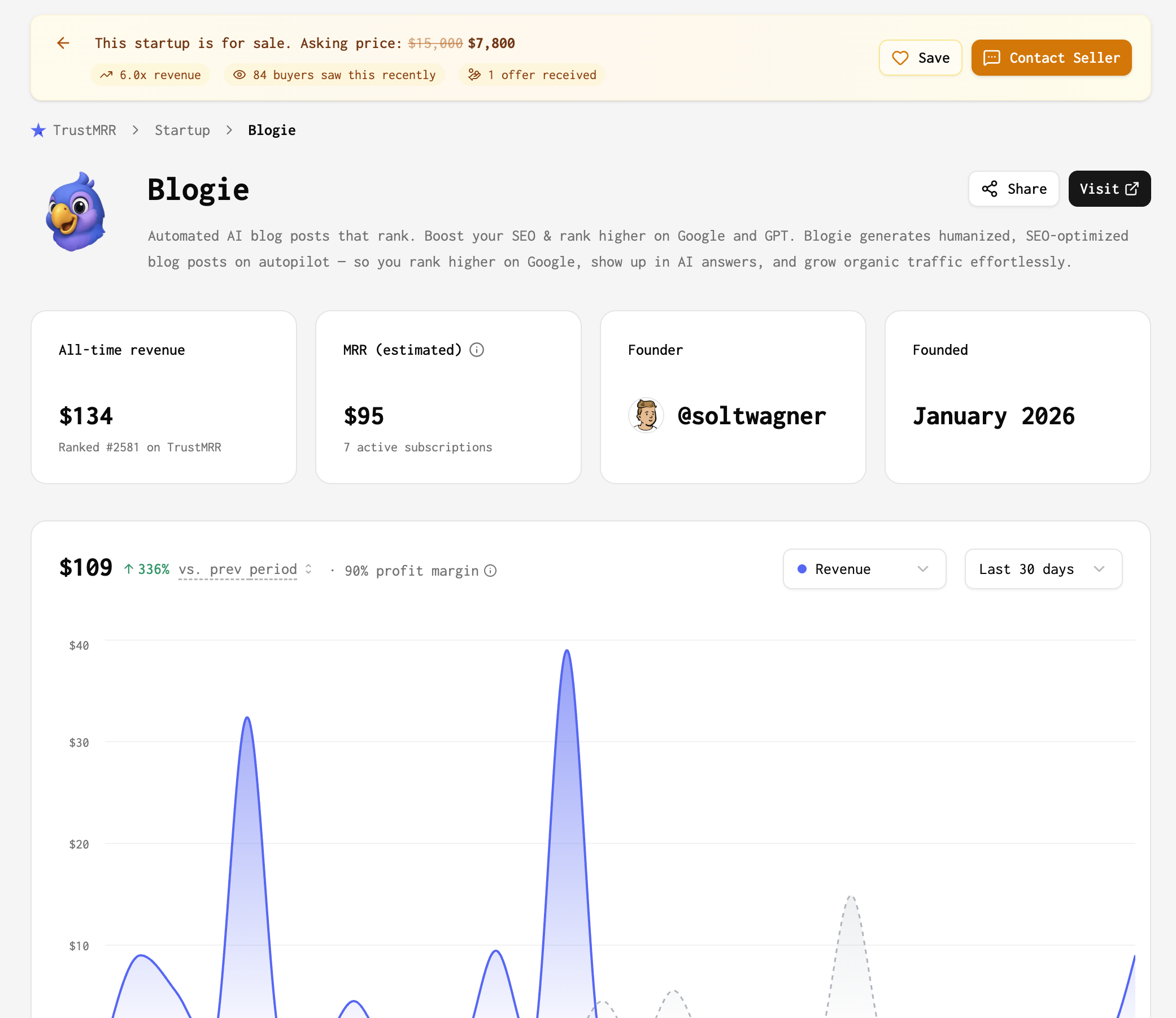Click the back arrow in sale banner
The width and height of the screenshot is (1176, 1018).
[63, 43]
